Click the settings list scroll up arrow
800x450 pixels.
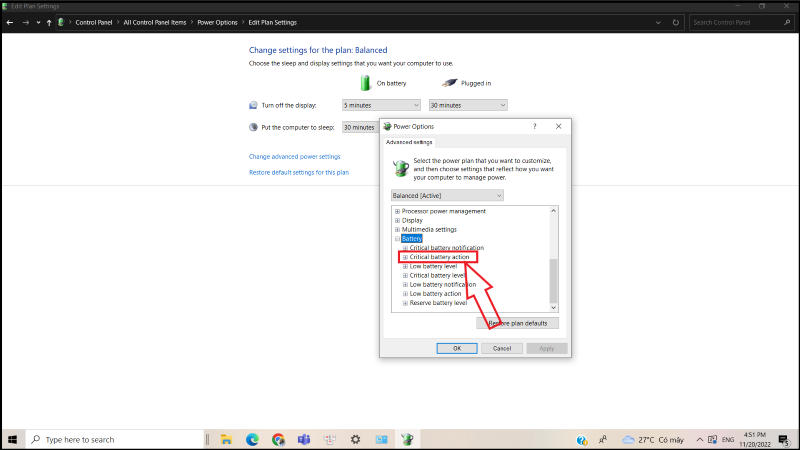click(x=554, y=211)
